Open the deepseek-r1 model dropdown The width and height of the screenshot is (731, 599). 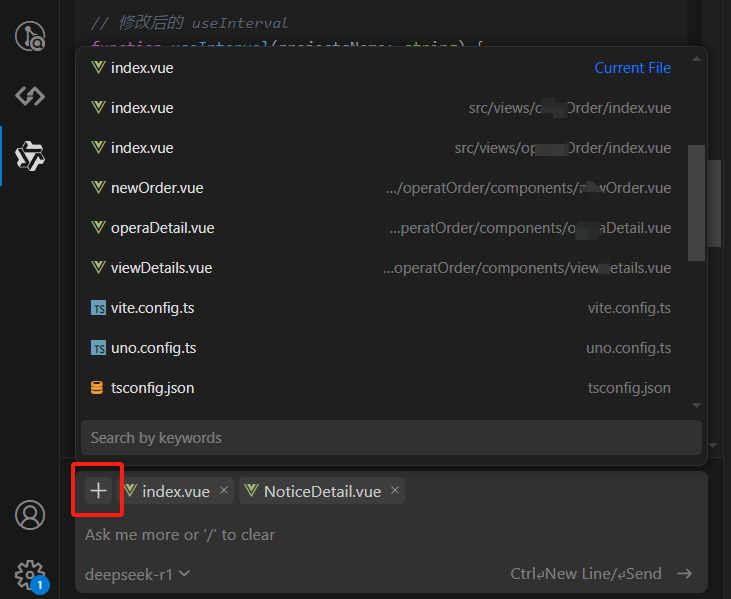coord(137,574)
